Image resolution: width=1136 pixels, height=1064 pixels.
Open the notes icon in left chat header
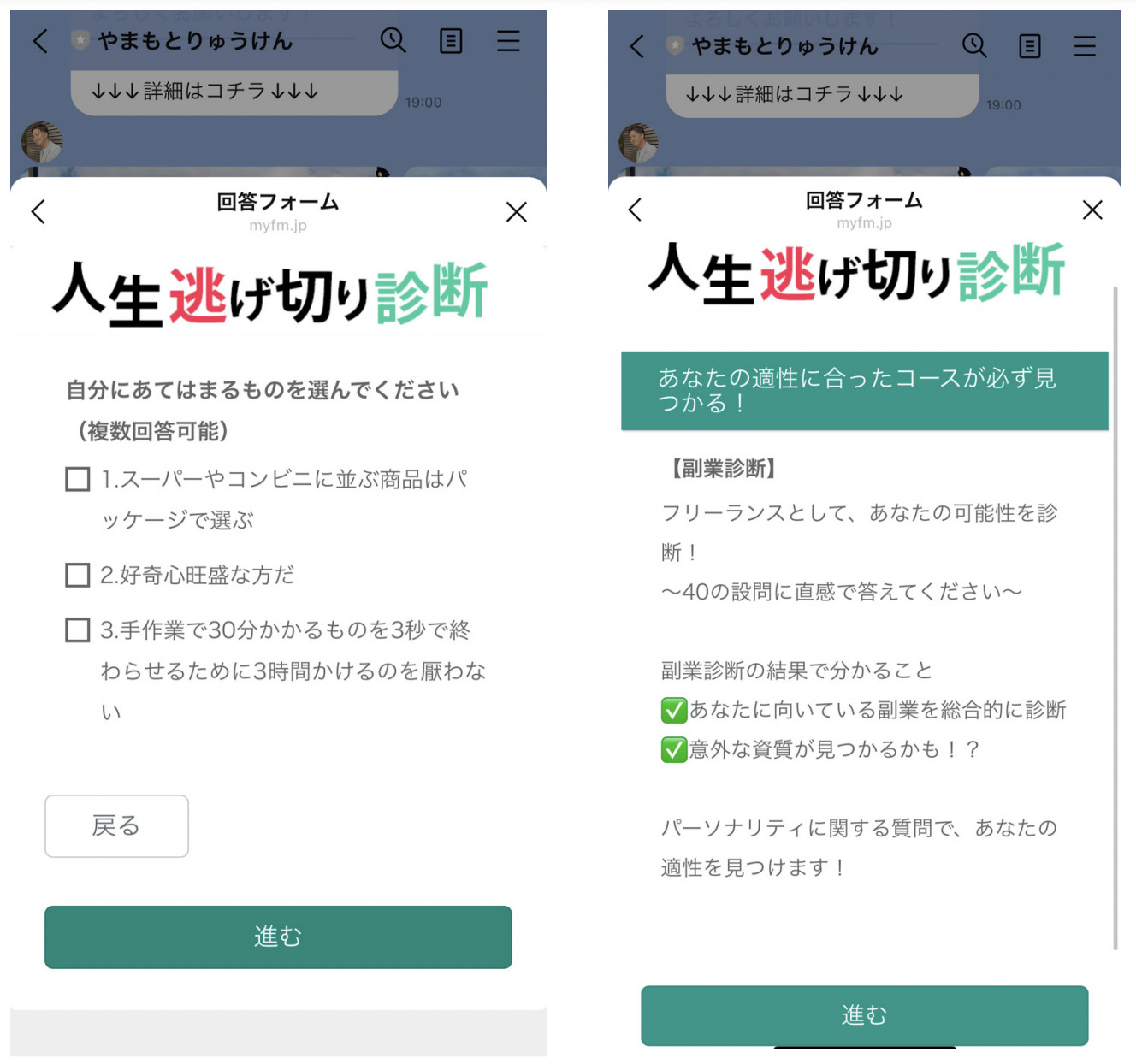point(451,40)
